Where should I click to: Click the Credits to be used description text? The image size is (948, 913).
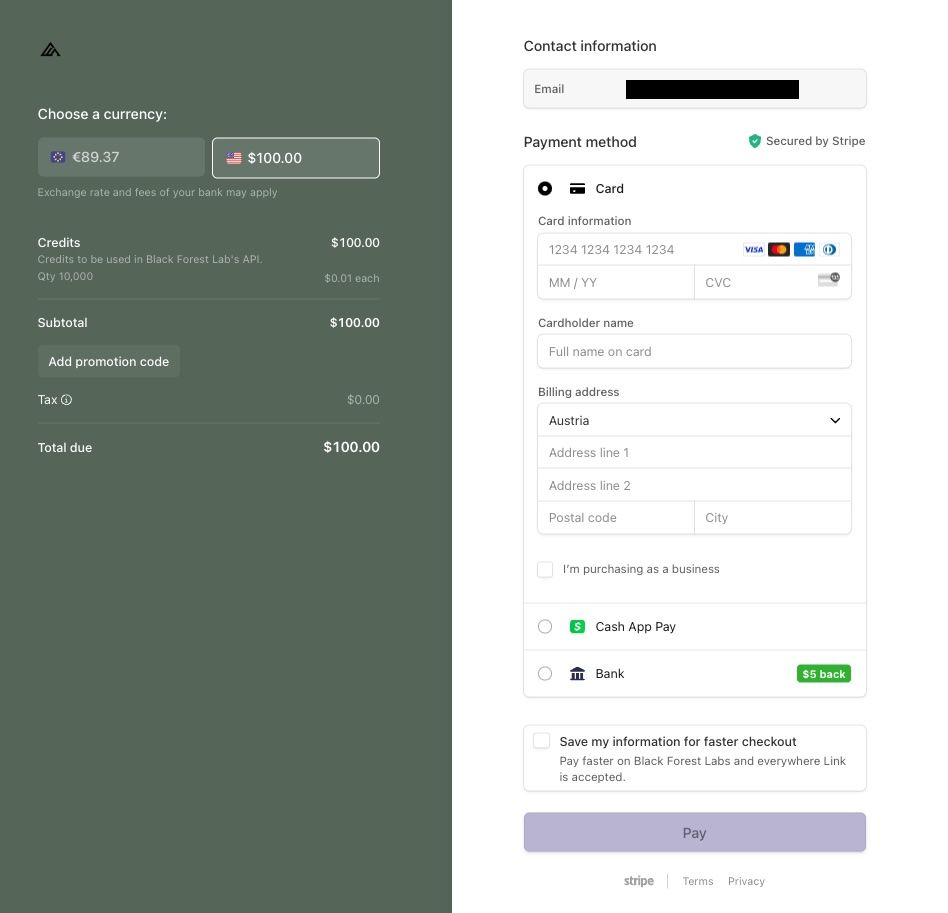click(150, 259)
